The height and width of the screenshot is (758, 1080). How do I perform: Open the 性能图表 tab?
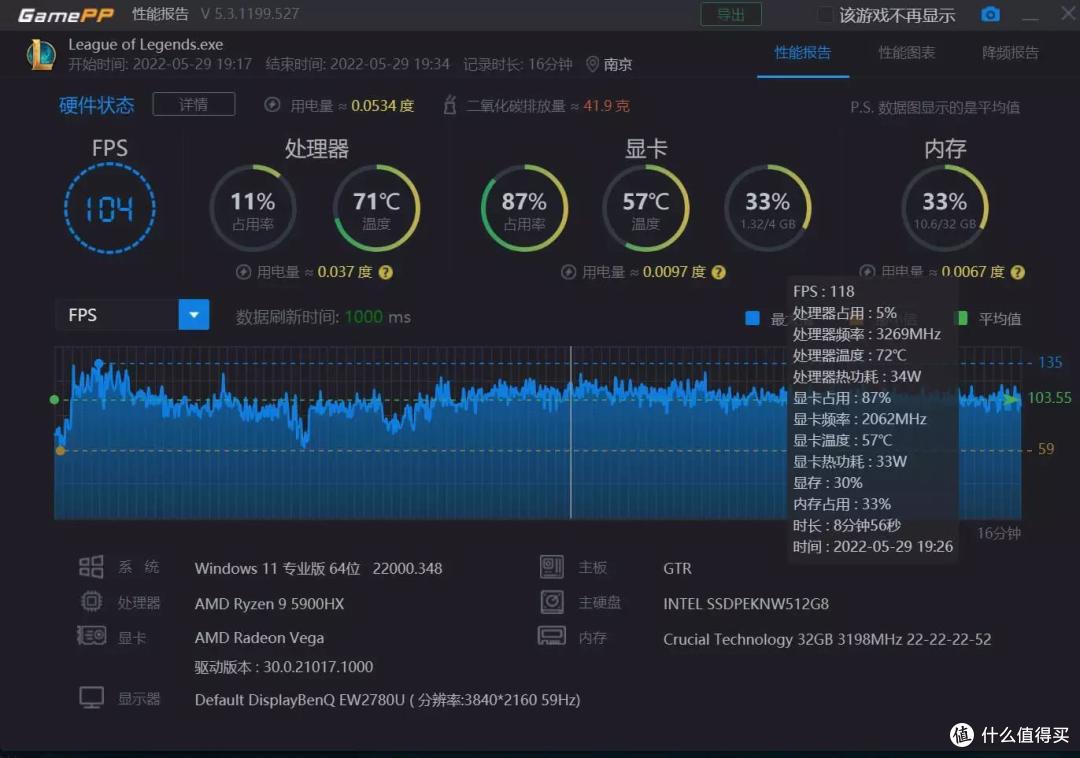point(906,52)
